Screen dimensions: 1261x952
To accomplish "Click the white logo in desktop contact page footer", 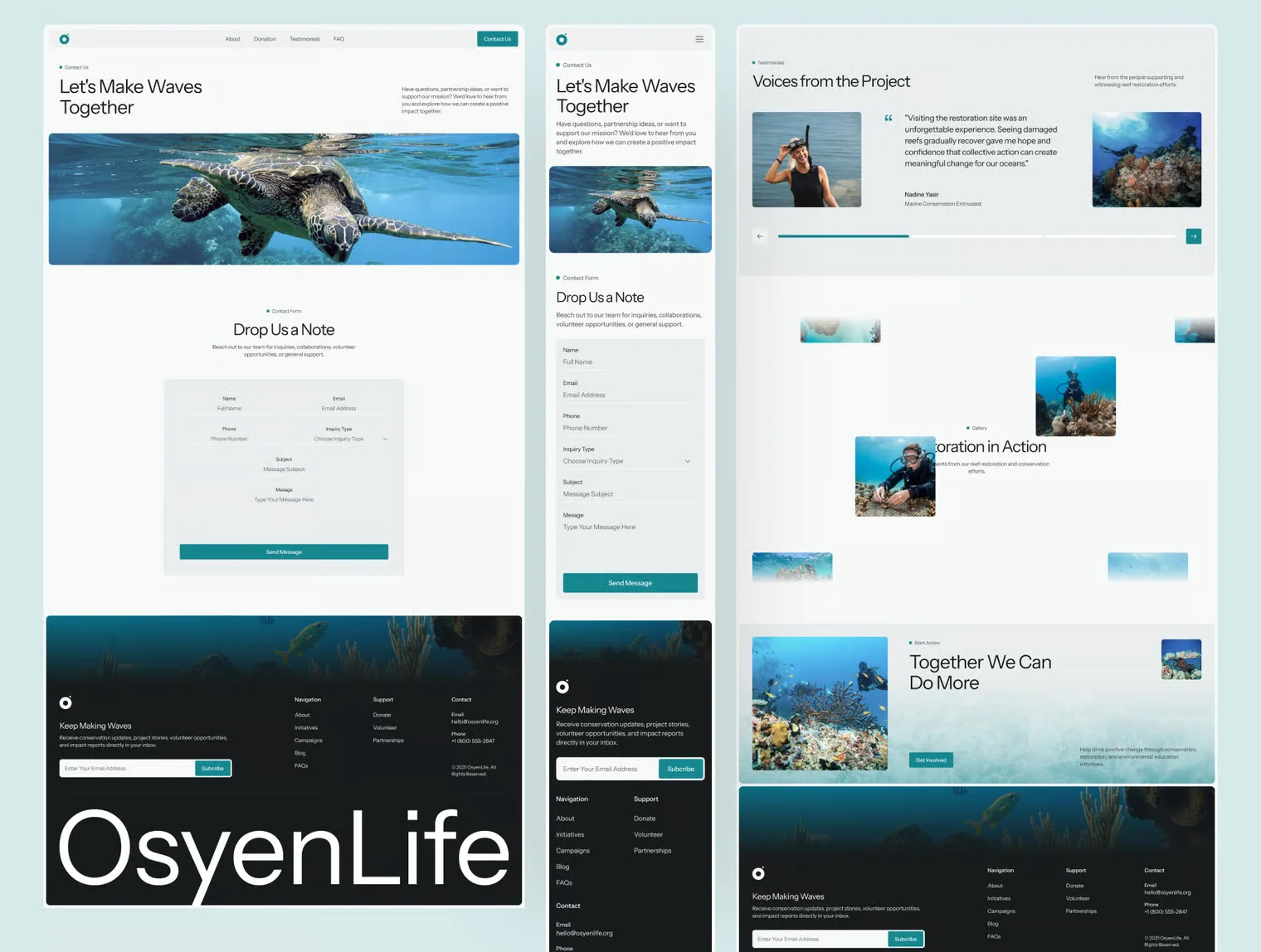I will click(66, 702).
